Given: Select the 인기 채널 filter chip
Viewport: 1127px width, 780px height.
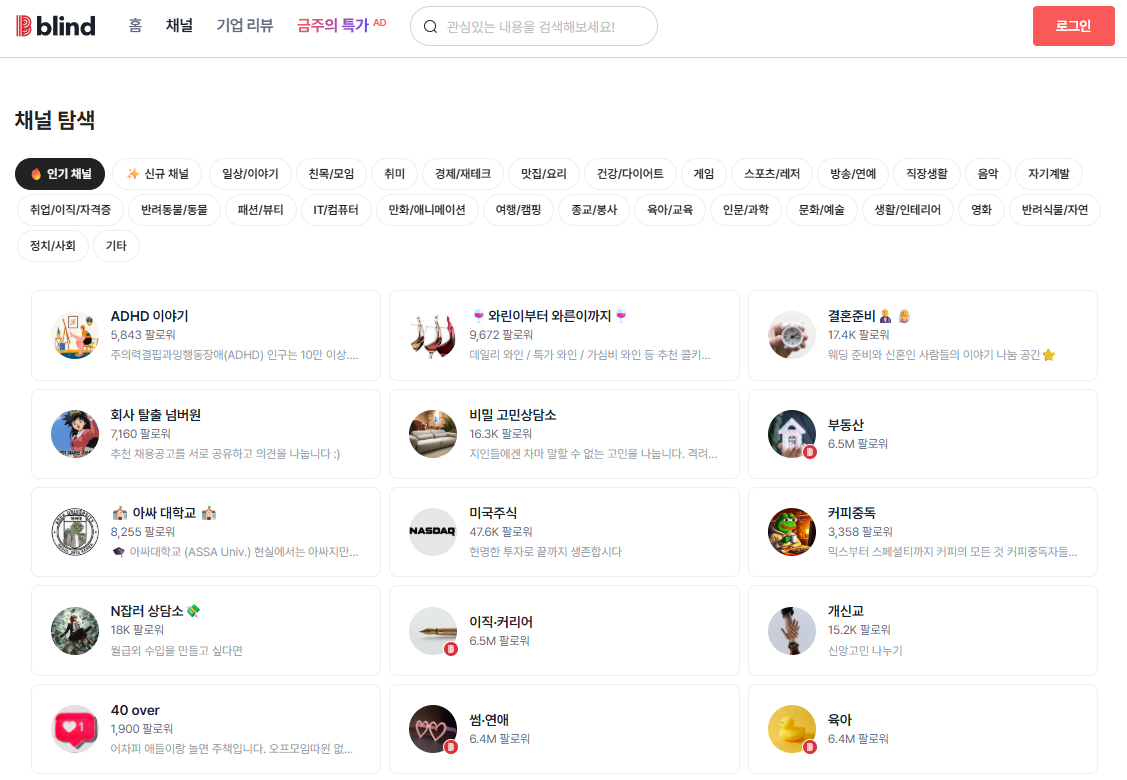Looking at the screenshot, I should click(60, 174).
